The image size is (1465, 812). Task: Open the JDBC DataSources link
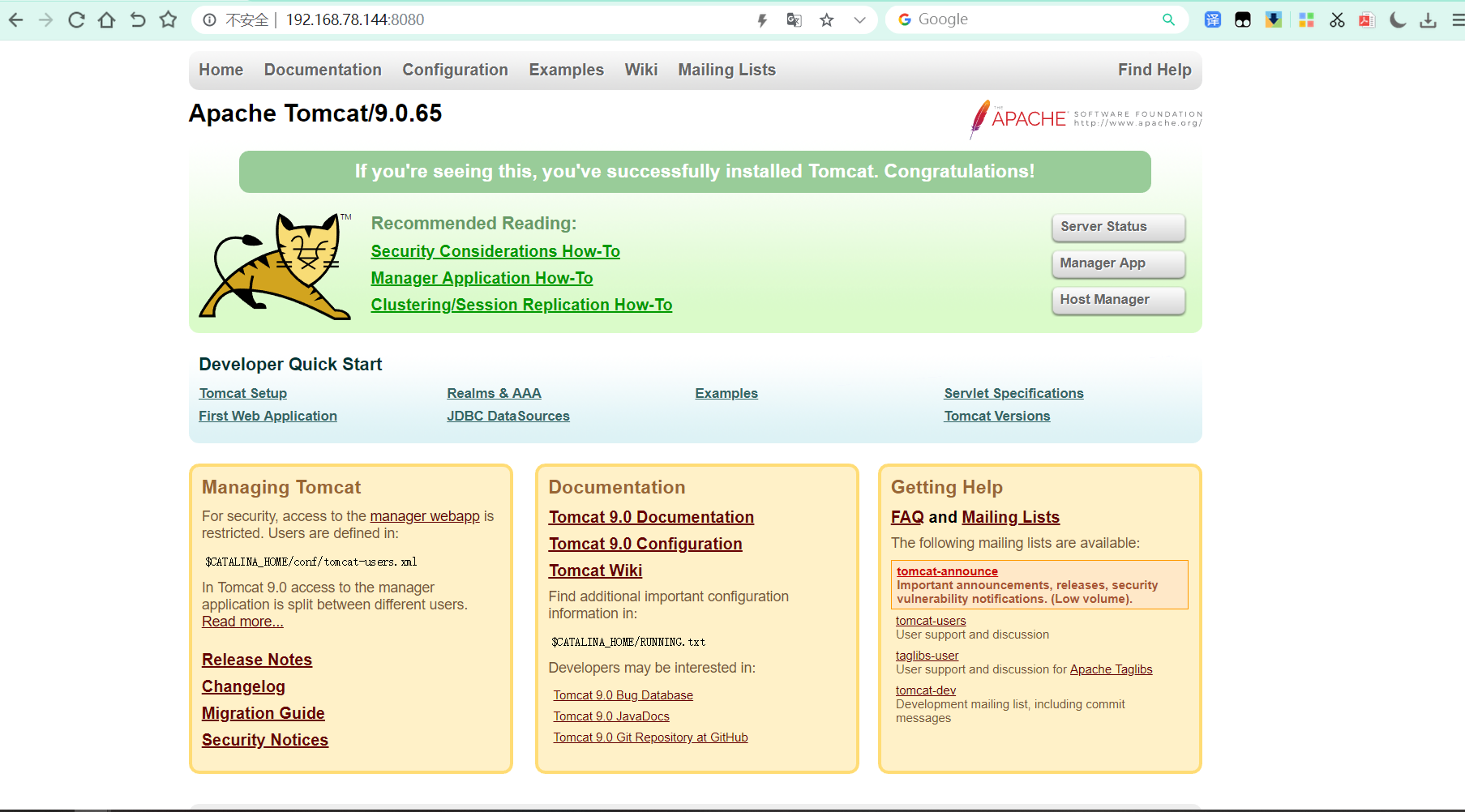click(508, 416)
